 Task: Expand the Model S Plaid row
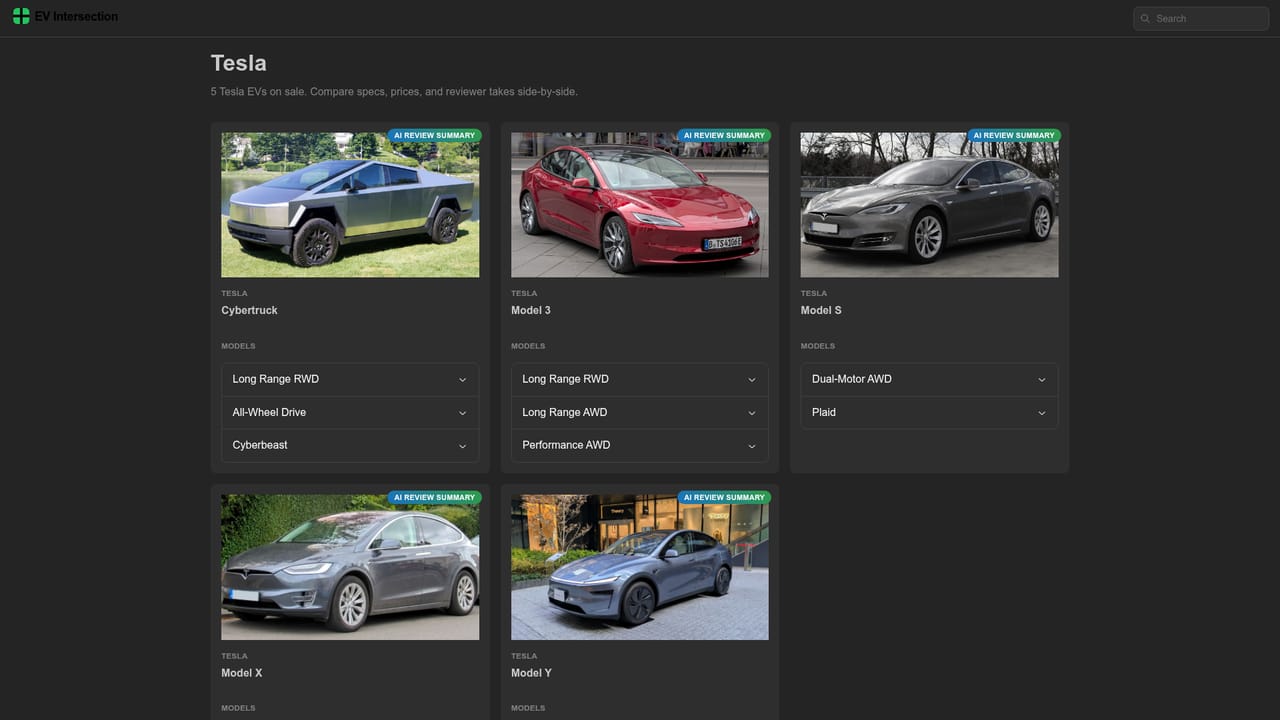(930, 413)
